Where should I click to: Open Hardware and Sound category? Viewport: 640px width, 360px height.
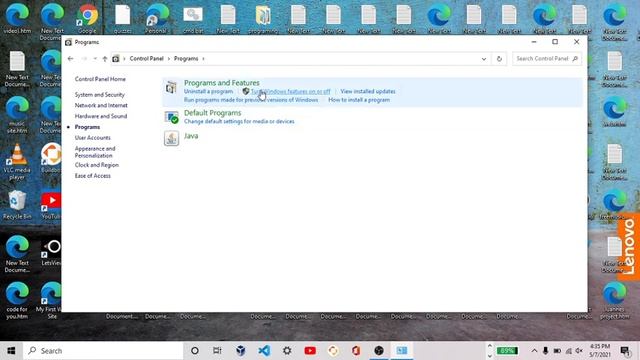click(101, 116)
